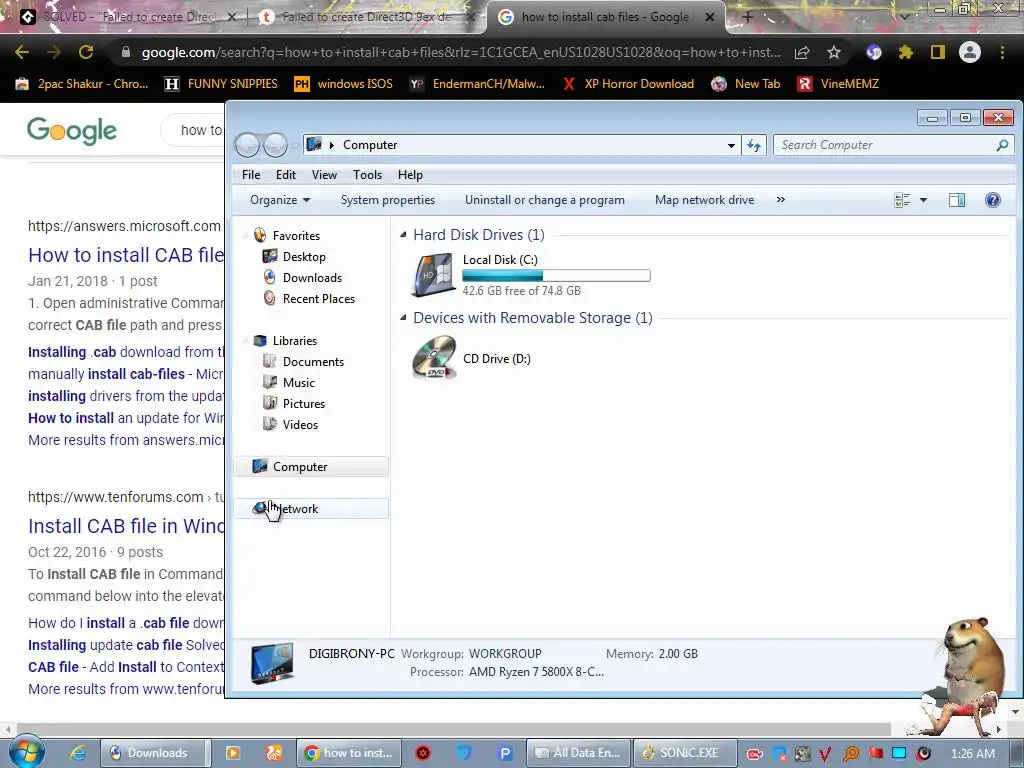Screen dimensions: 1024x768
Task: Click the Windows Start orb
Action: point(26,752)
